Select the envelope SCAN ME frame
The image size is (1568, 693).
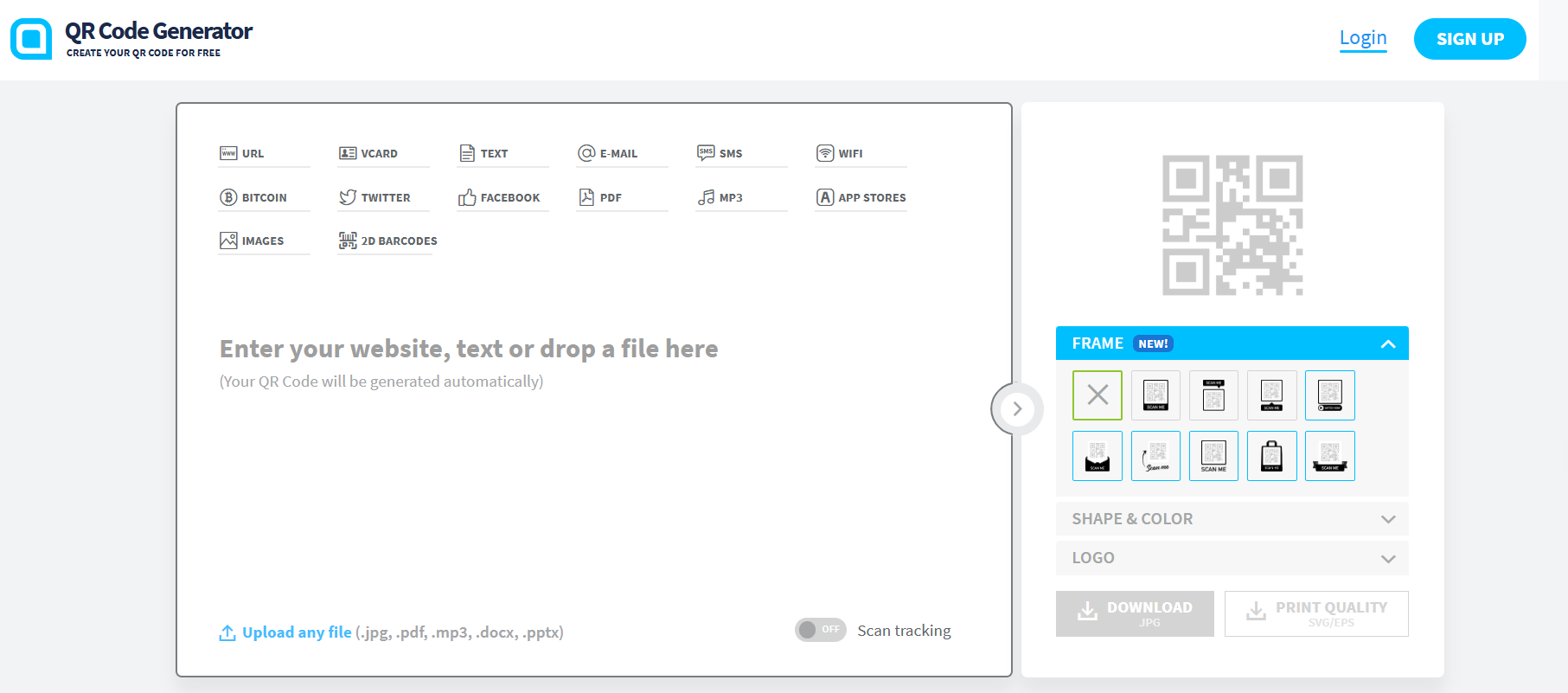[1098, 456]
